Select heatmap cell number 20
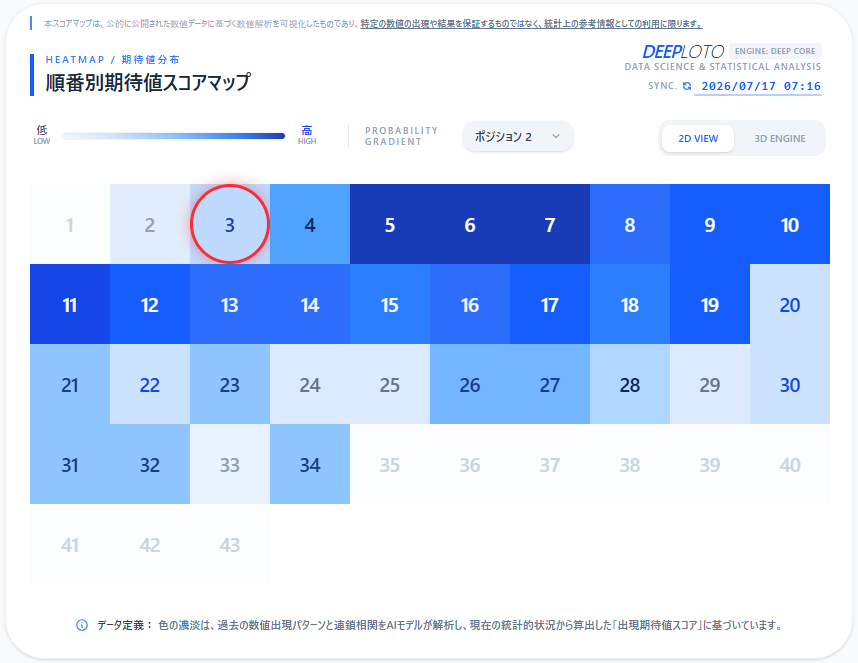 [790, 304]
